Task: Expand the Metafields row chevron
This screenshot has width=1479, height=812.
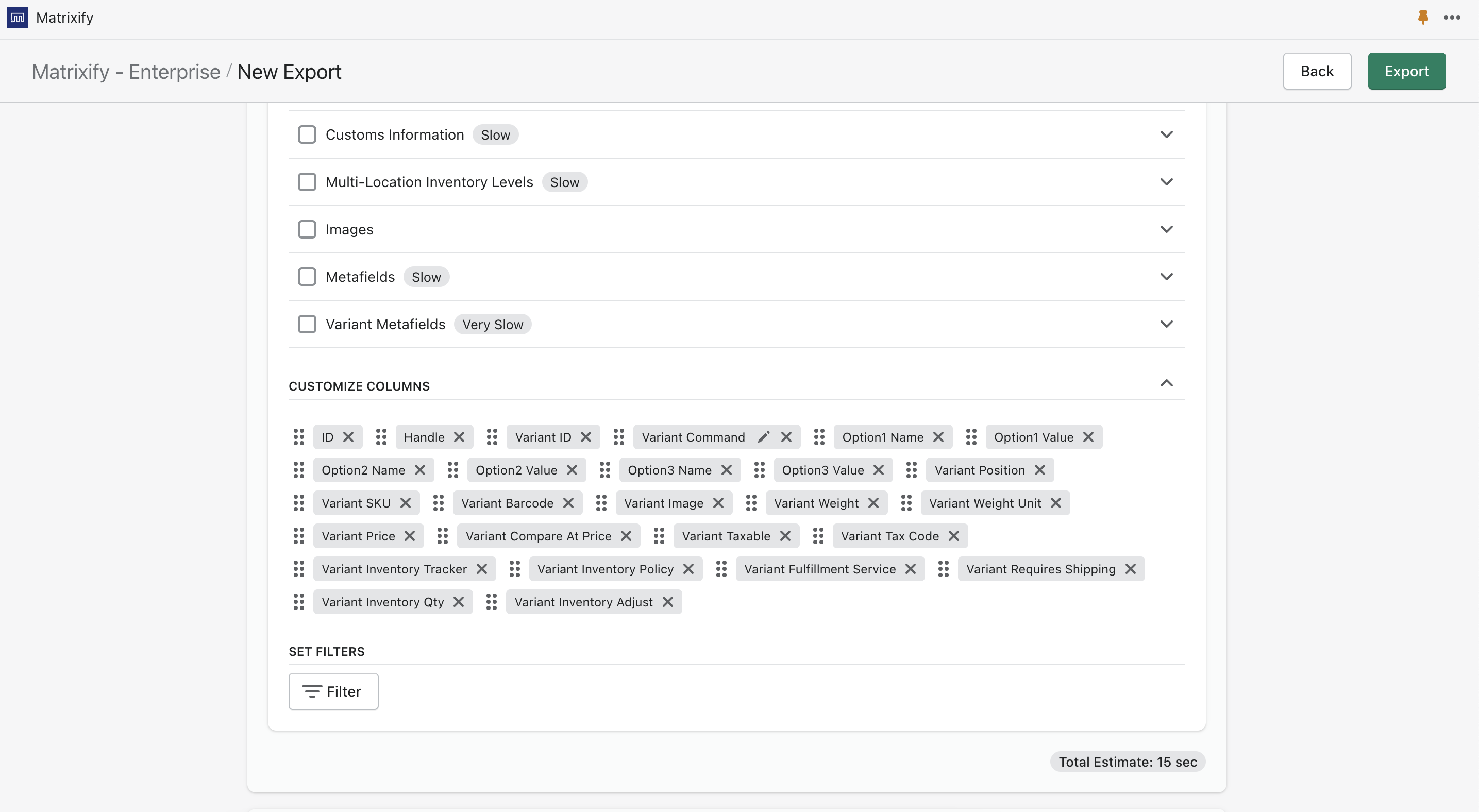Action: pyautogui.click(x=1166, y=277)
